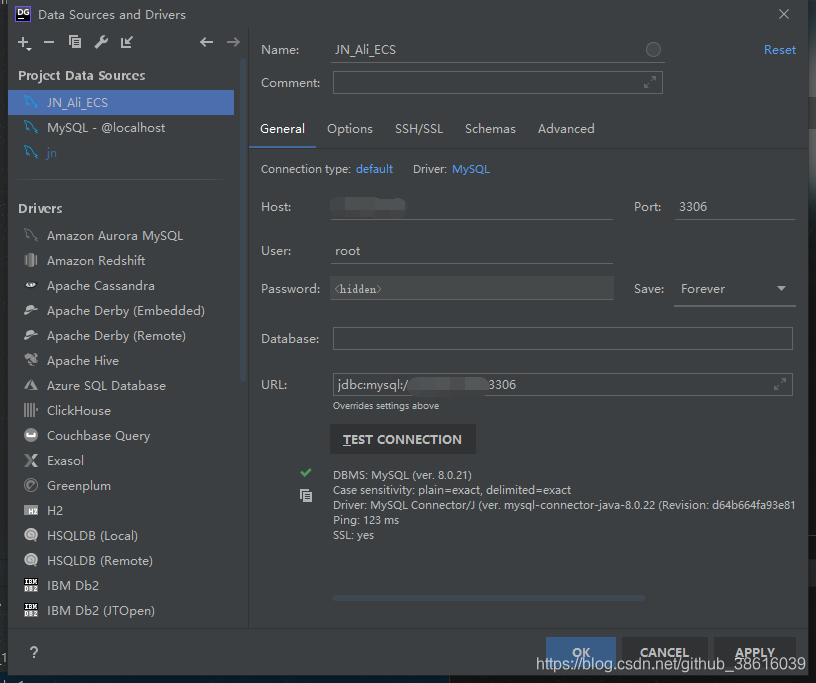Expand the Comment field
The image size is (816, 683).
point(649,82)
